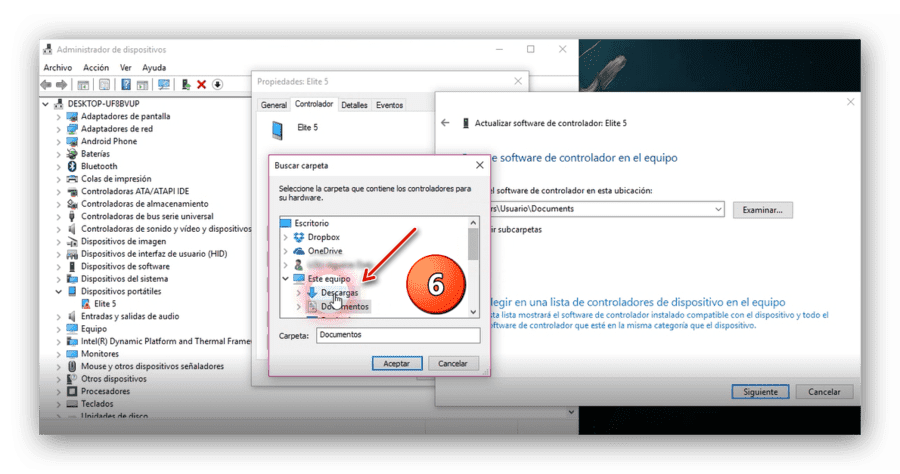Scan for hardware changes monitor icon
This screenshot has width=900, height=474.
164,84
